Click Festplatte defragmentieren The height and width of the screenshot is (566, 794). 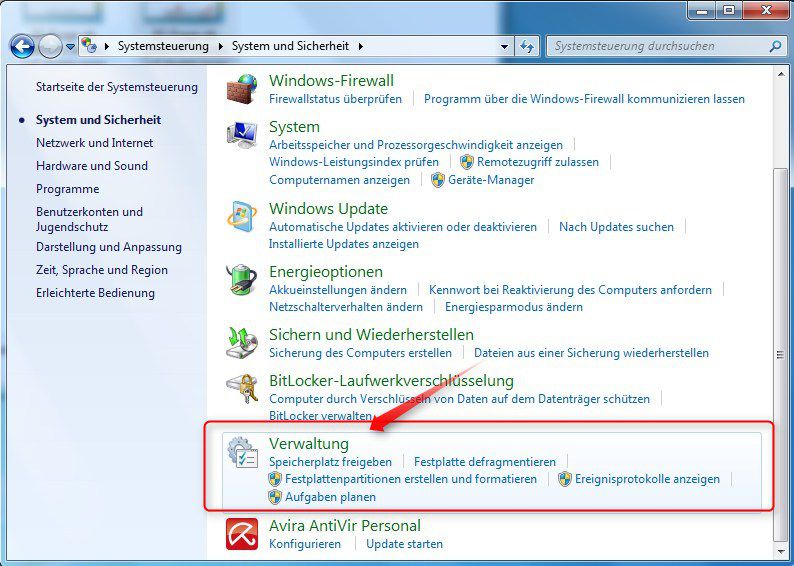coord(485,462)
